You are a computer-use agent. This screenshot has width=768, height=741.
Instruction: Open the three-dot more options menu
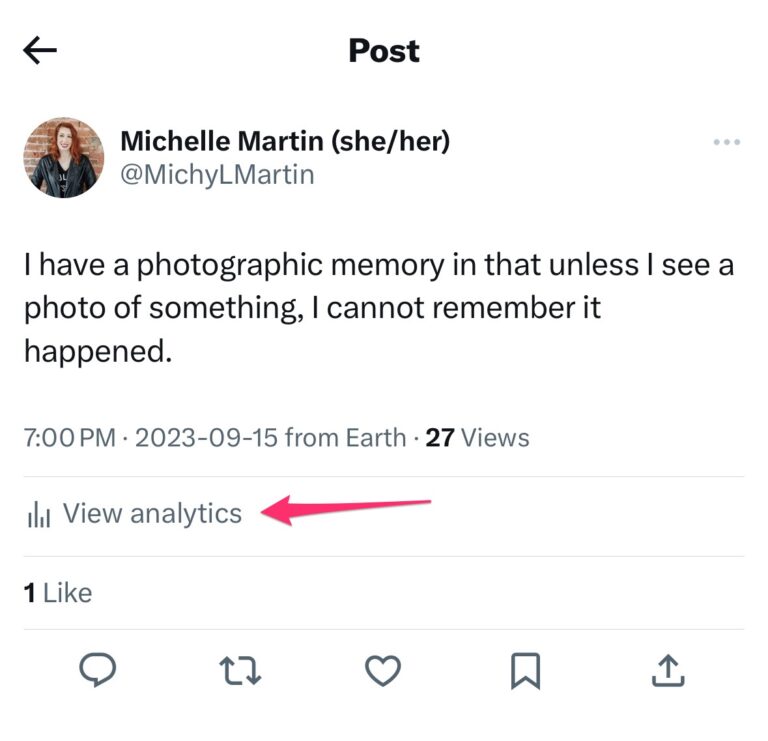click(727, 143)
